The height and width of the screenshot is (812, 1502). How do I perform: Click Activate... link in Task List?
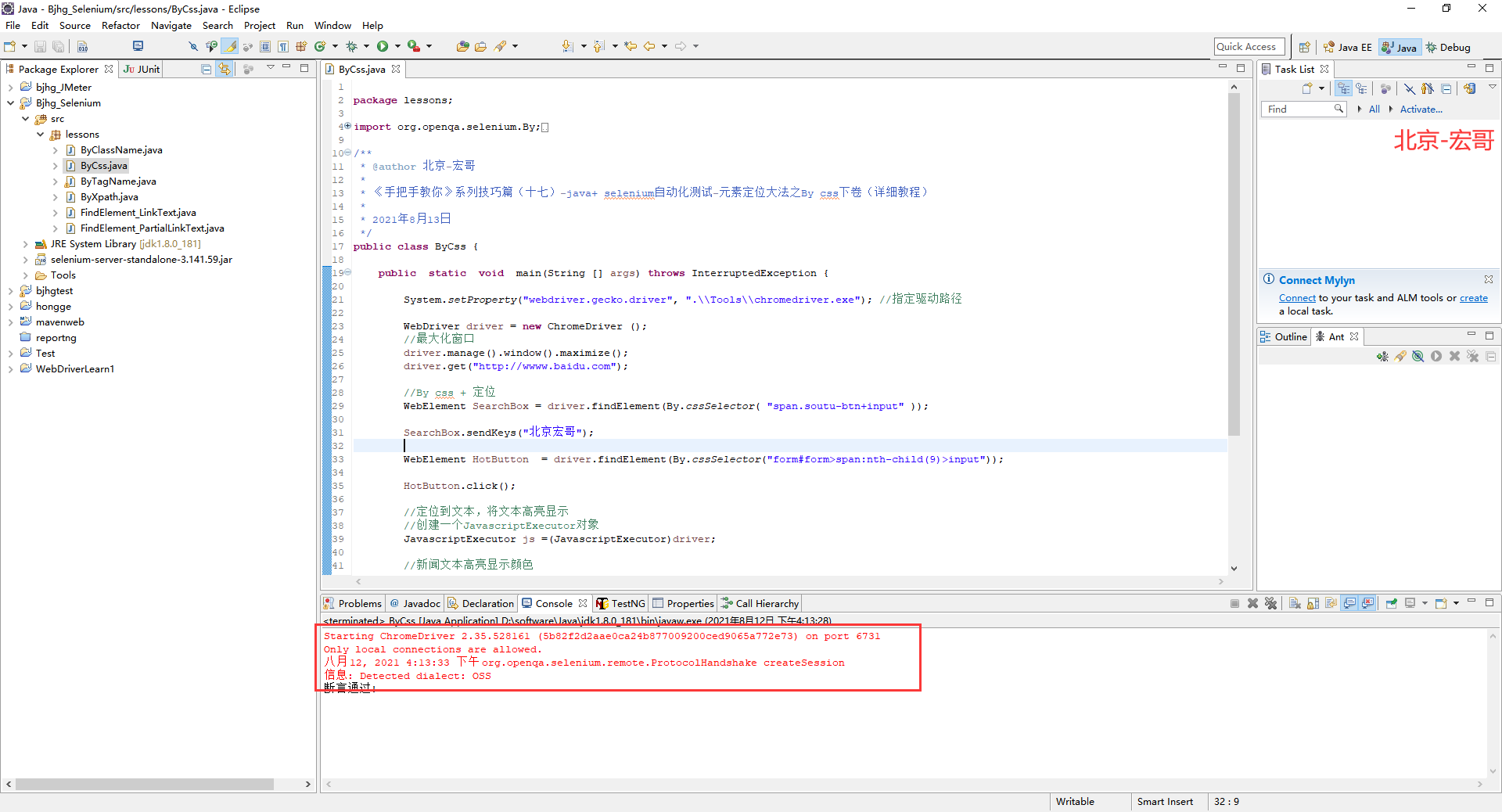coord(1421,110)
